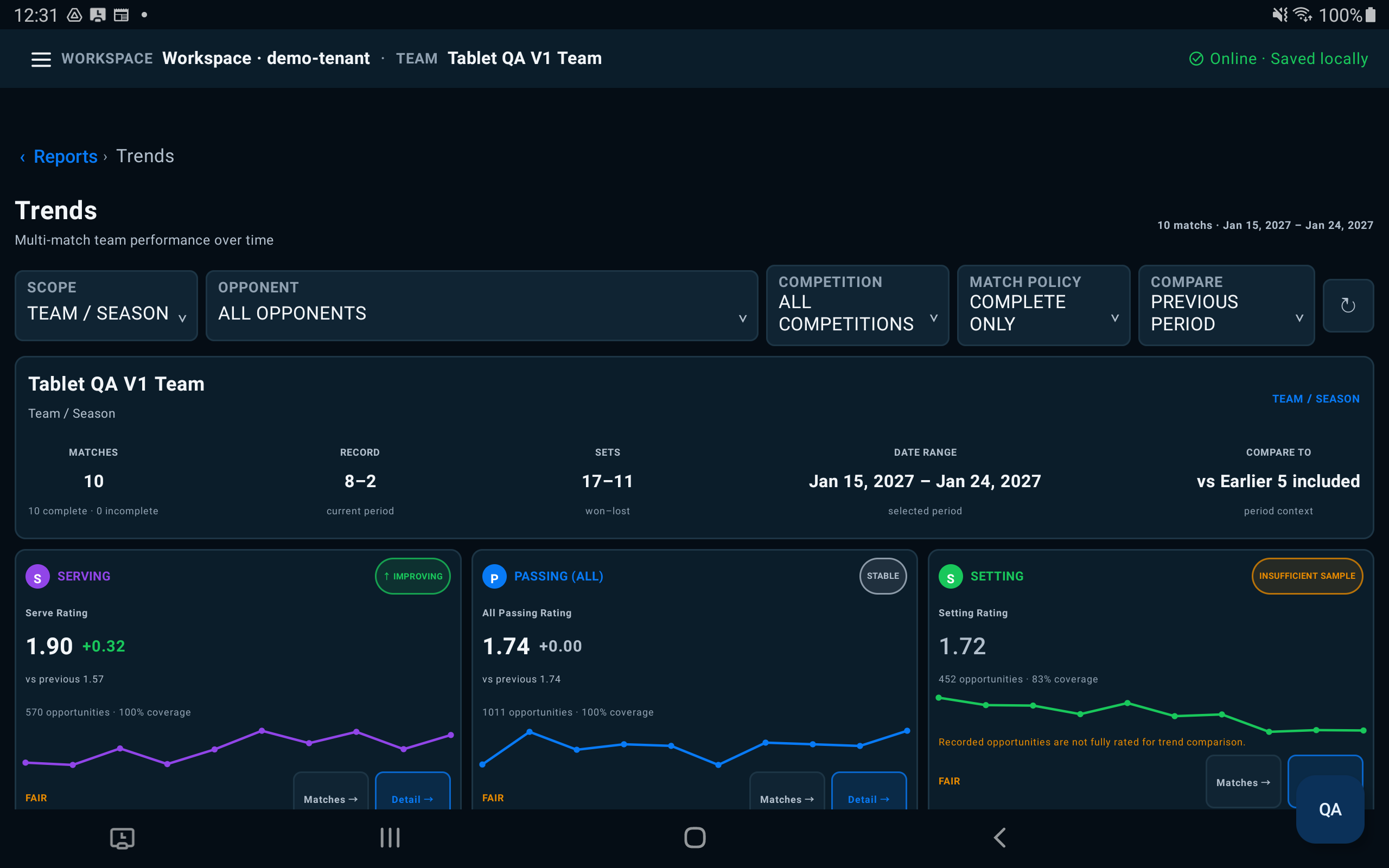Image resolution: width=1389 pixels, height=868 pixels.
Task: Tap the Android back arrow
Action: [999, 838]
